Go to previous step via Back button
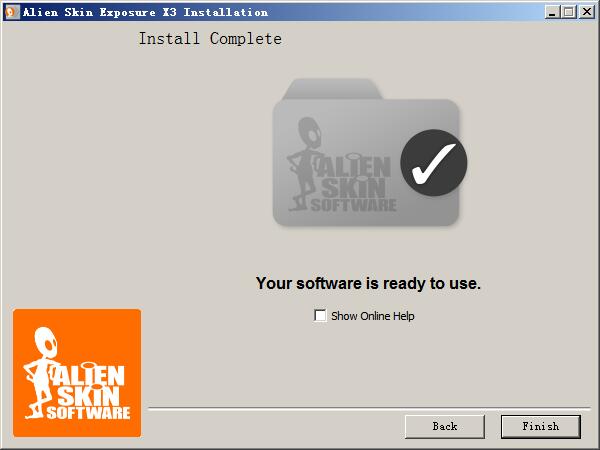Viewport: 600px width, 450px height. (x=445, y=426)
